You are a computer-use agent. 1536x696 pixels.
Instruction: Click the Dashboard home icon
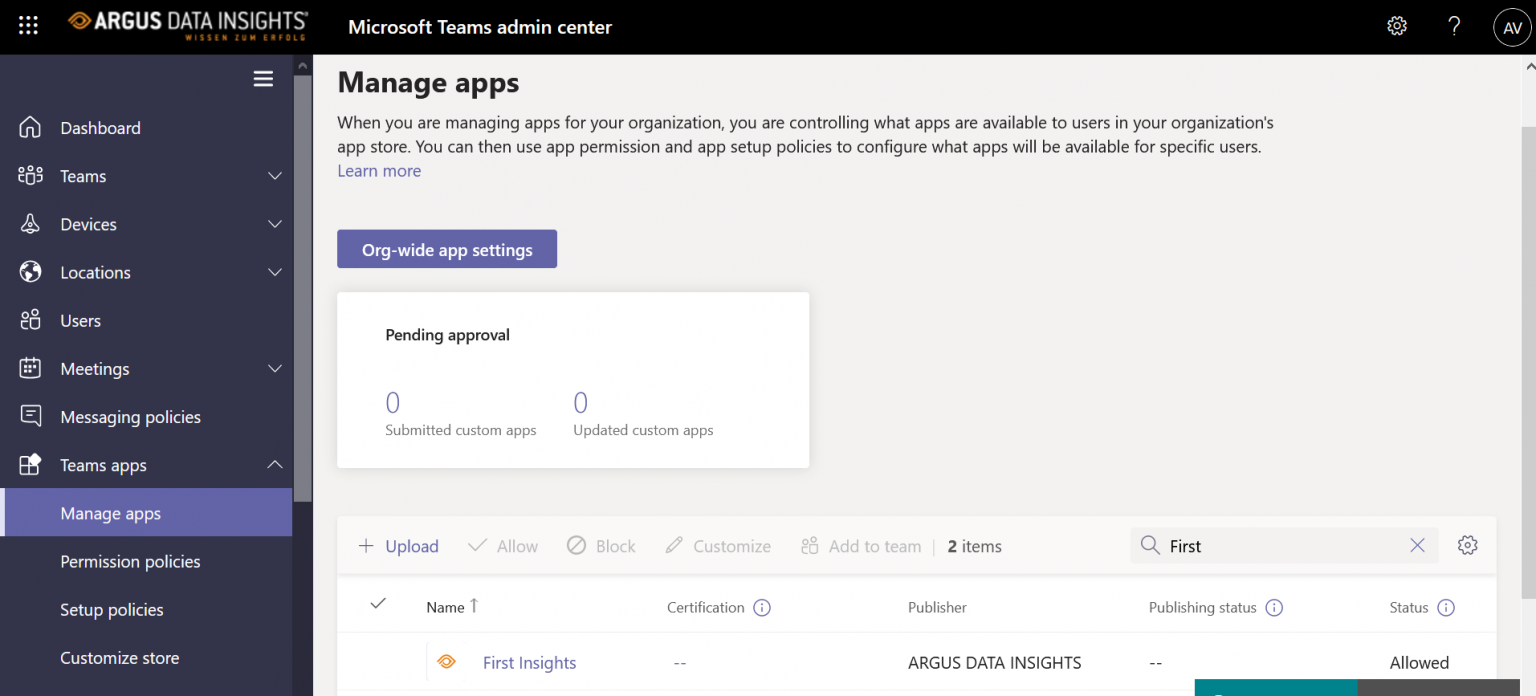(x=30, y=127)
